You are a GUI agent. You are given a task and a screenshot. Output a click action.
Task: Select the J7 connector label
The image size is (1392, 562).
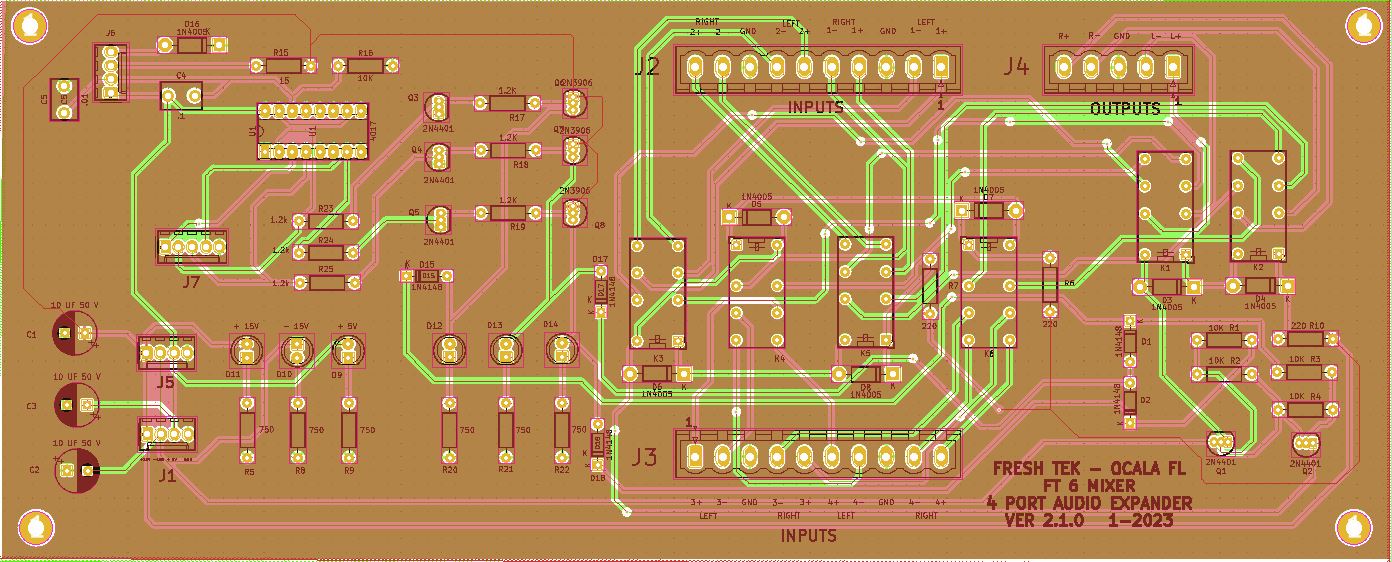192,281
